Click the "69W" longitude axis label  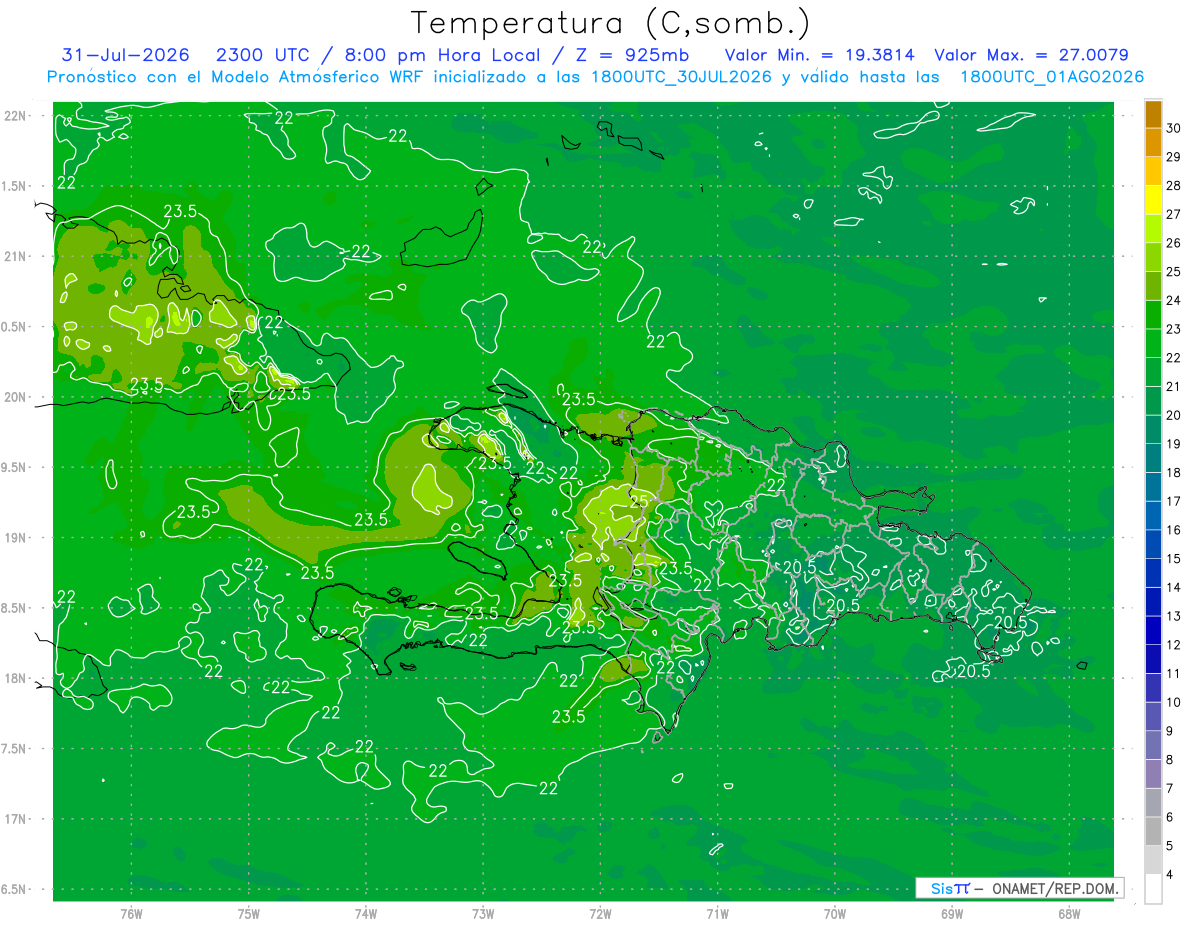pos(951,915)
